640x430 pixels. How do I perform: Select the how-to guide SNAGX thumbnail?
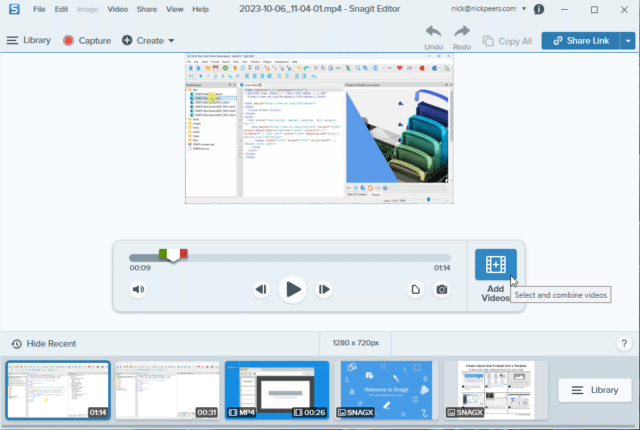click(x=496, y=390)
